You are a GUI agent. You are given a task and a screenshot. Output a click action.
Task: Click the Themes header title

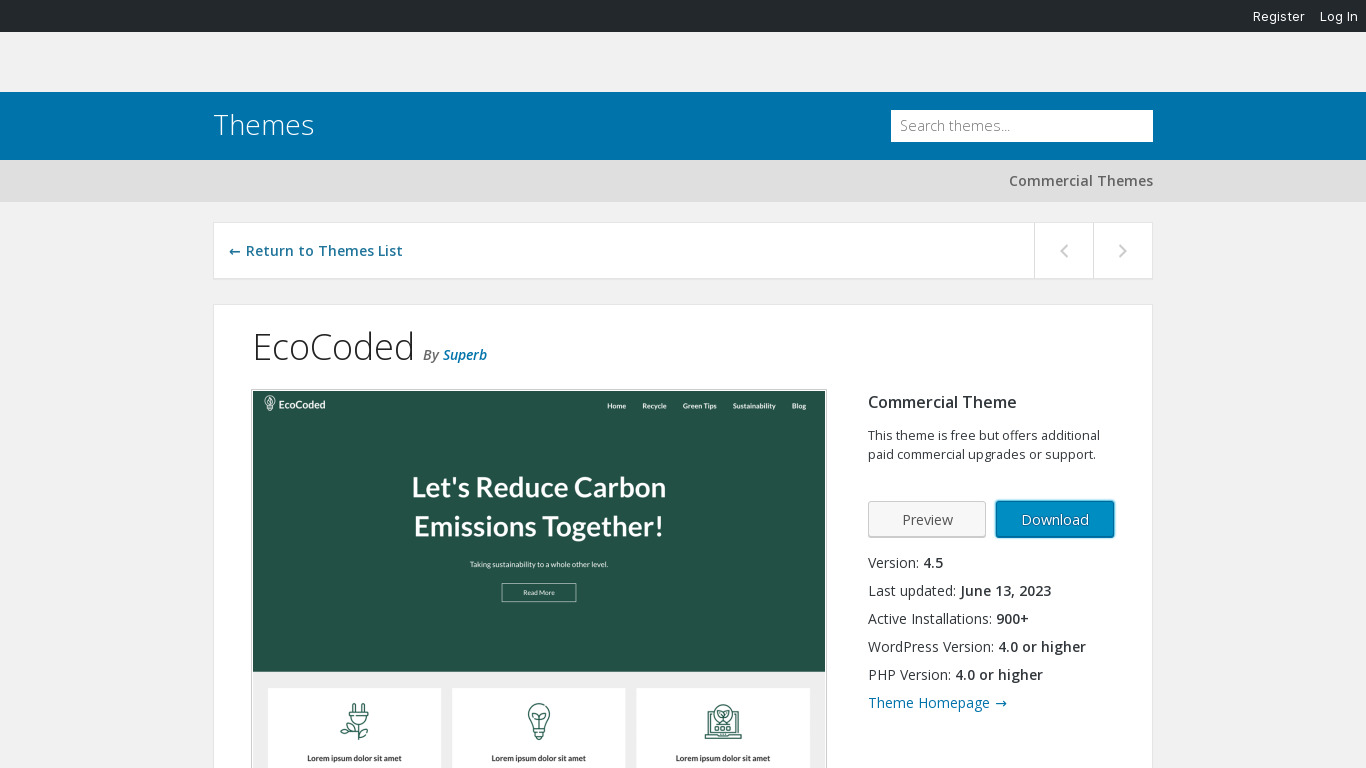[264, 125]
